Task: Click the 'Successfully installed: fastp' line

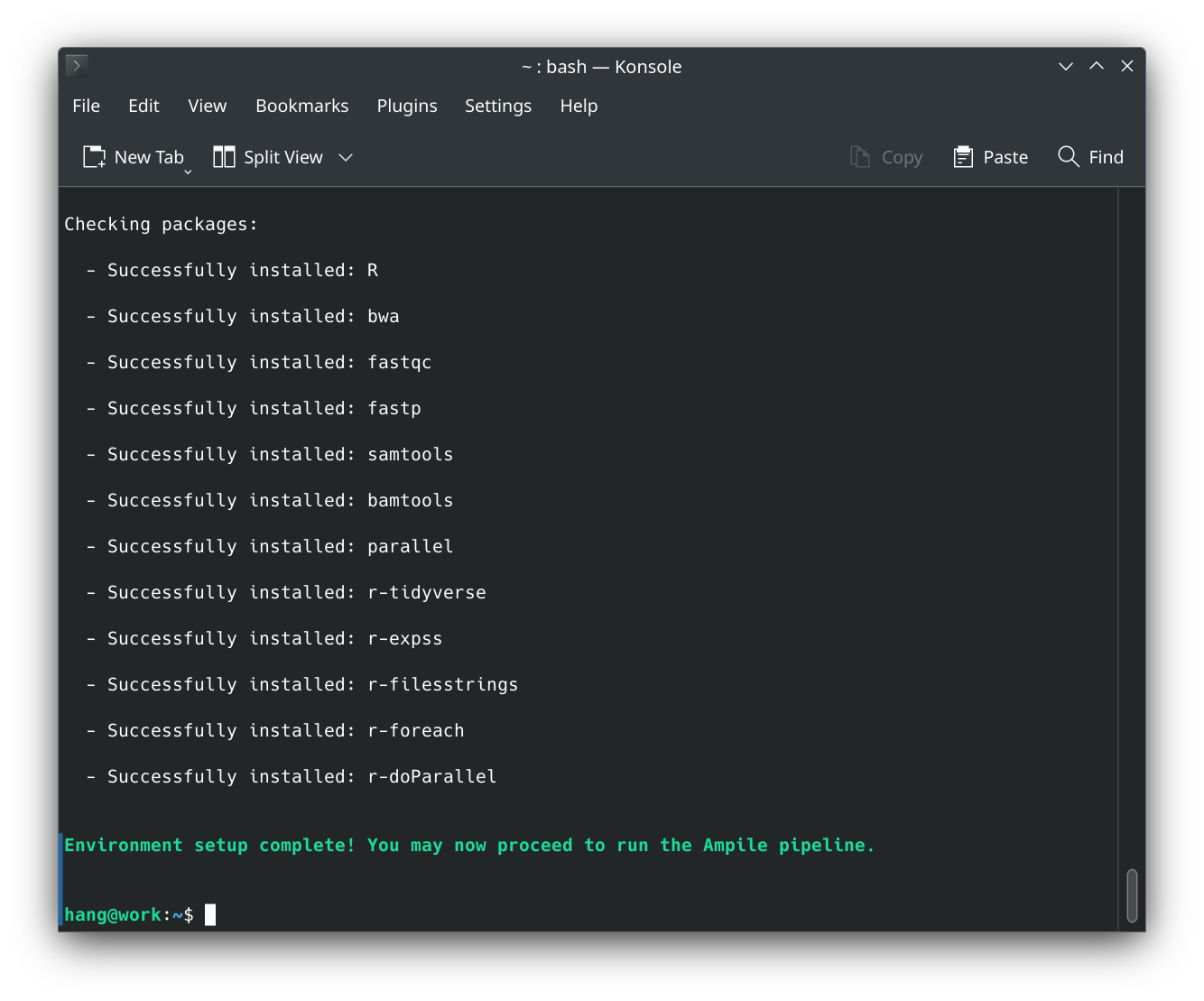Action: click(254, 408)
